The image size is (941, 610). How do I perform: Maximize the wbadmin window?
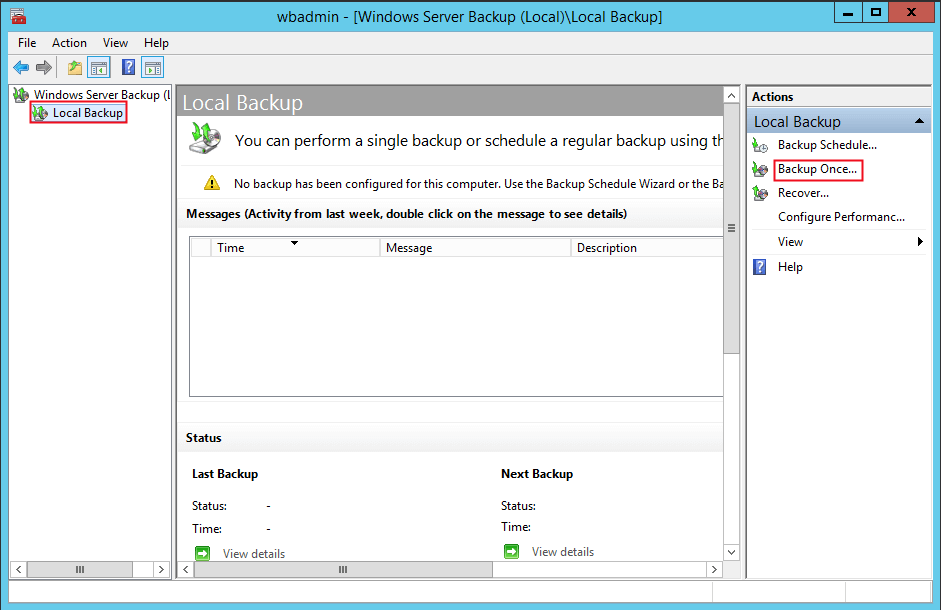click(x=876, y=13)
